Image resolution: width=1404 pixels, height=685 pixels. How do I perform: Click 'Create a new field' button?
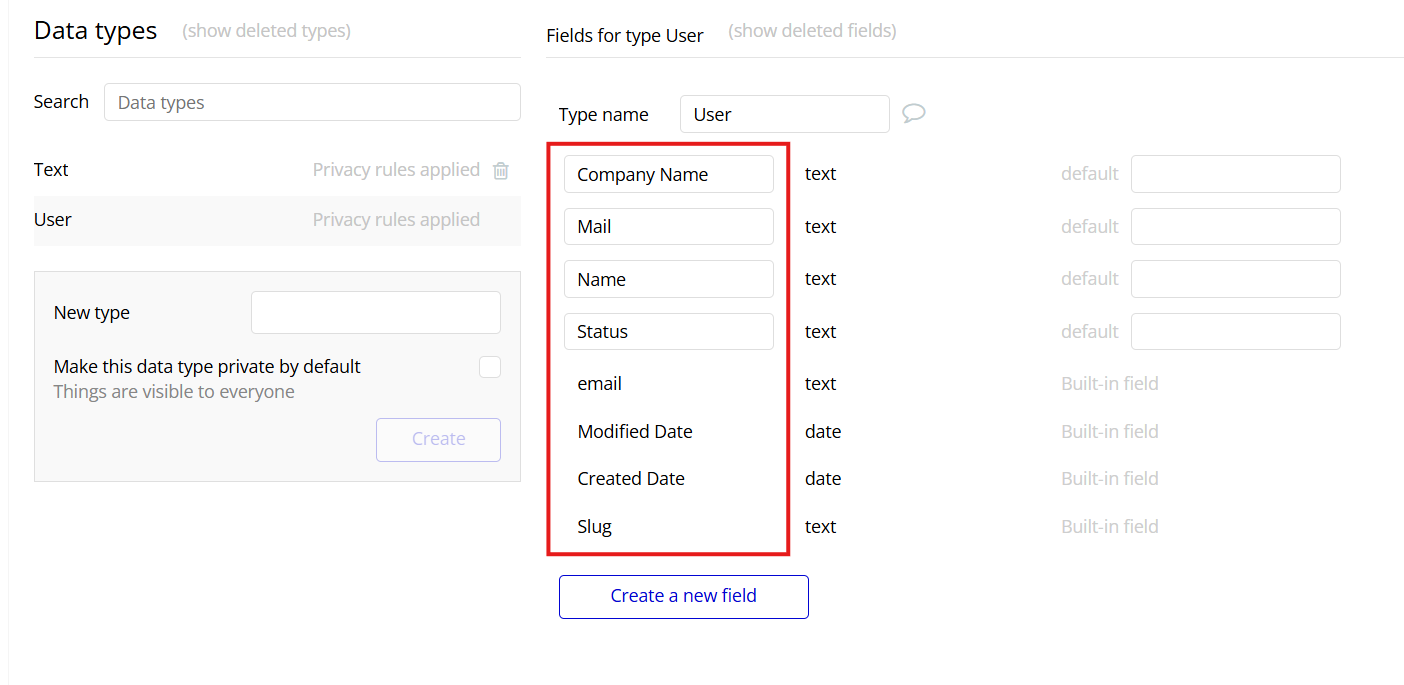click(683, 596)
